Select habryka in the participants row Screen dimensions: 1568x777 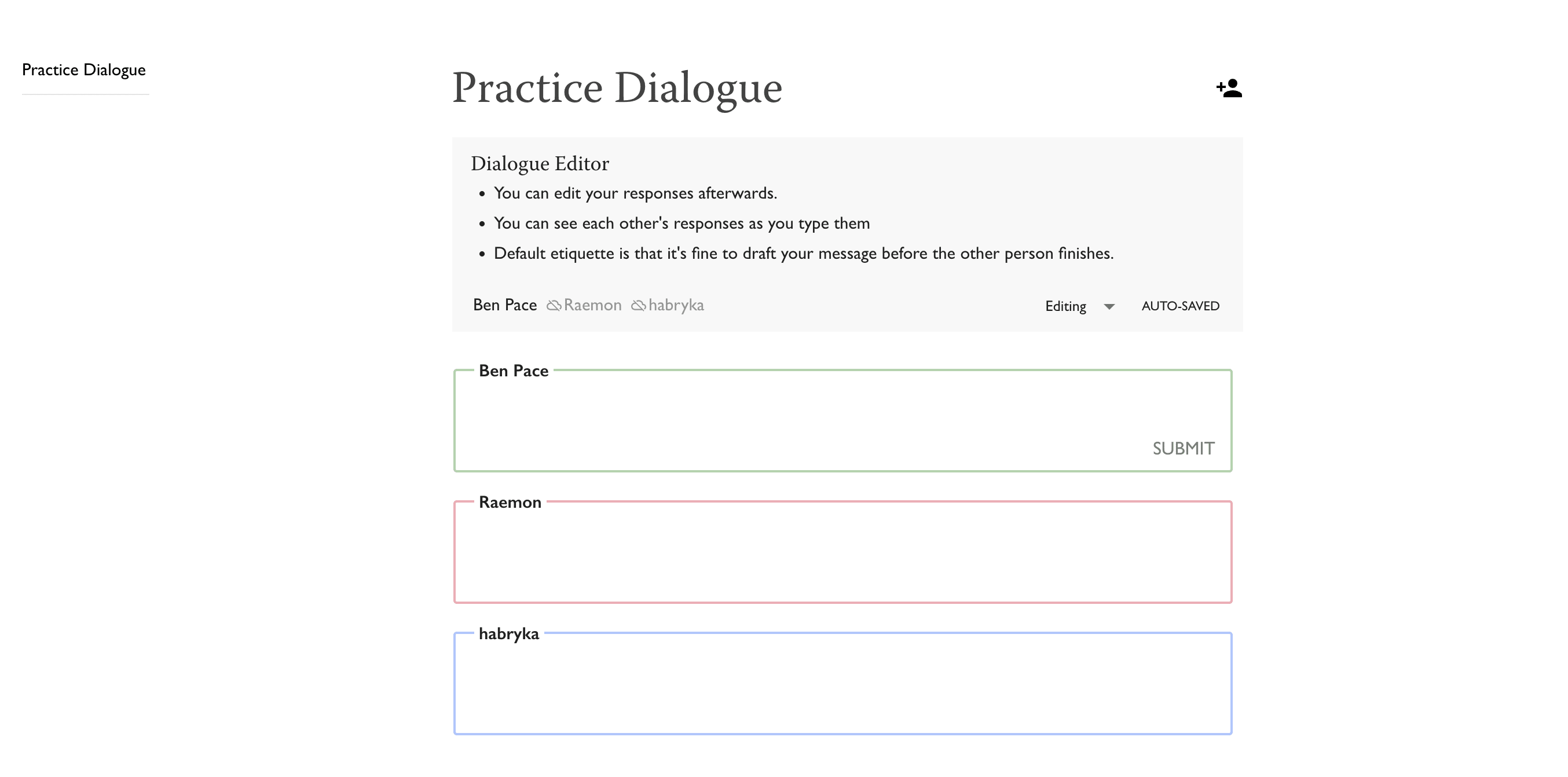[676, 305]
